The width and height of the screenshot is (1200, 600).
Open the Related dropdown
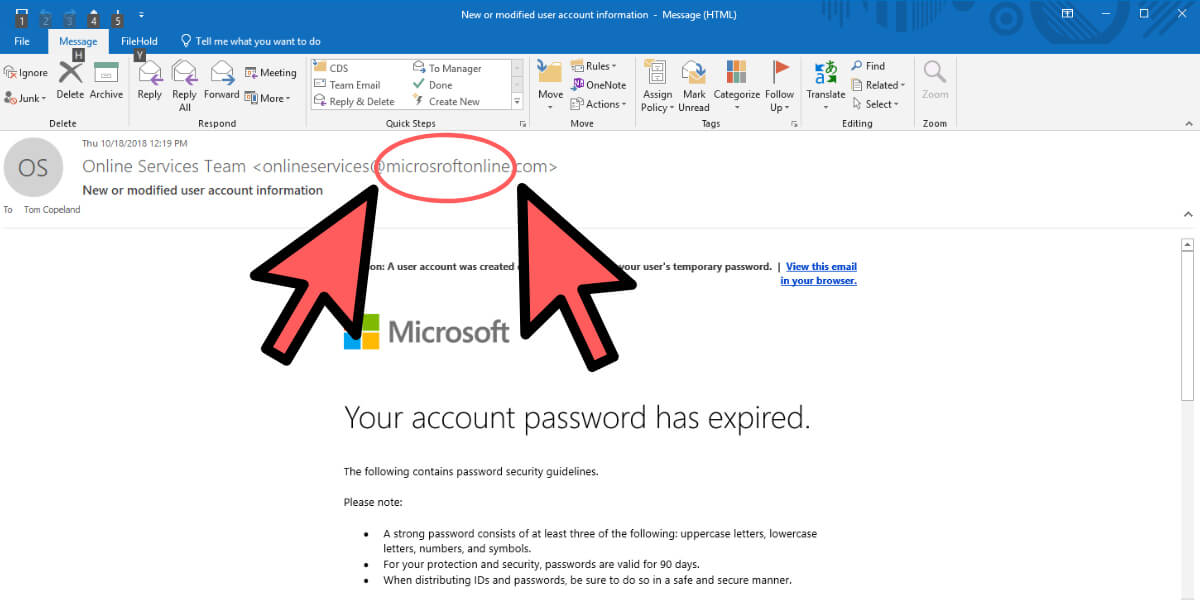pos(878,85)
